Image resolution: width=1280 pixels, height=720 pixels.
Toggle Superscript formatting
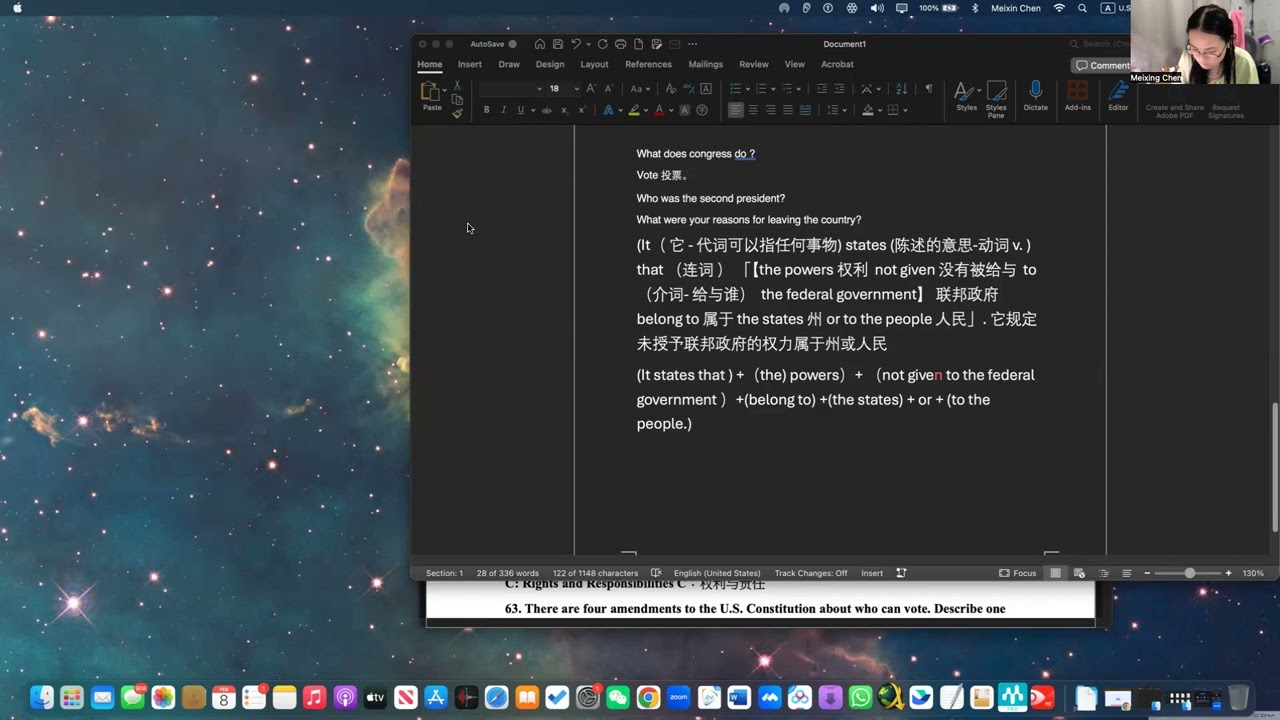click(582, 110)
